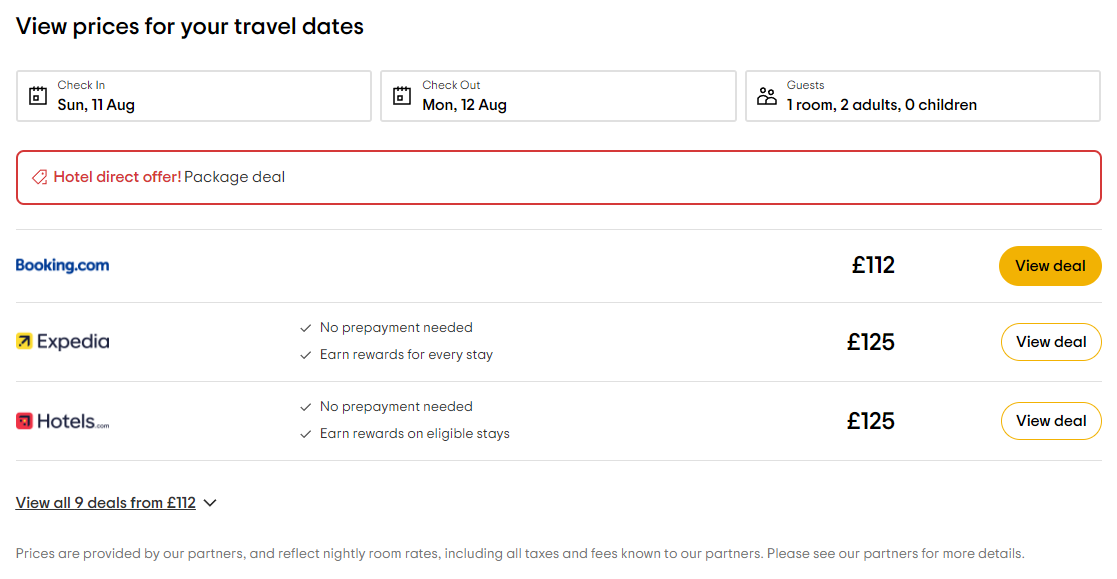Click the £125 Expedia price
The width and height of the screenshot is (1117, 579).
870,342
